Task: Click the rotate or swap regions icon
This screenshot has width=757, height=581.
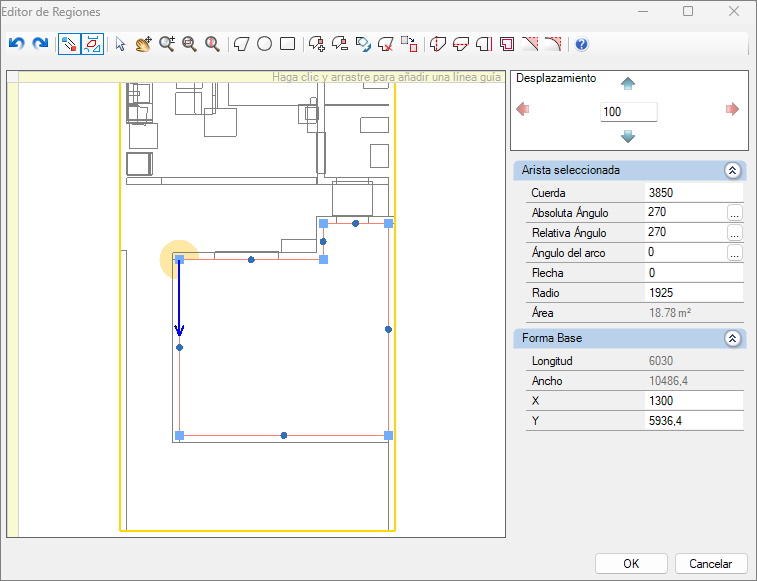Action: click(x=363, y=44)
